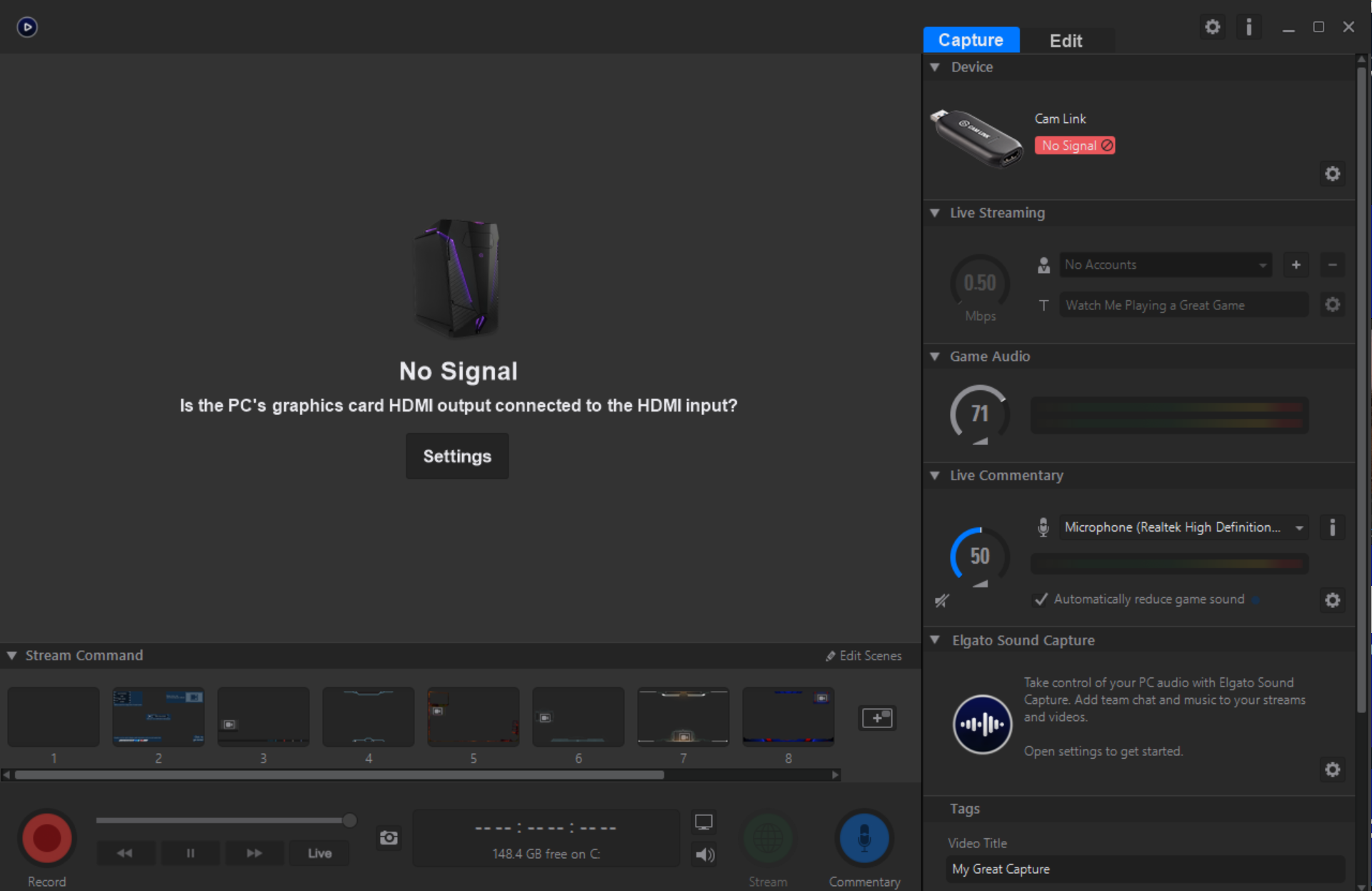Click the scenes scrollbar right arrow
The width and height of the screenshot is (1372, 891).
(x=836, y=775)
